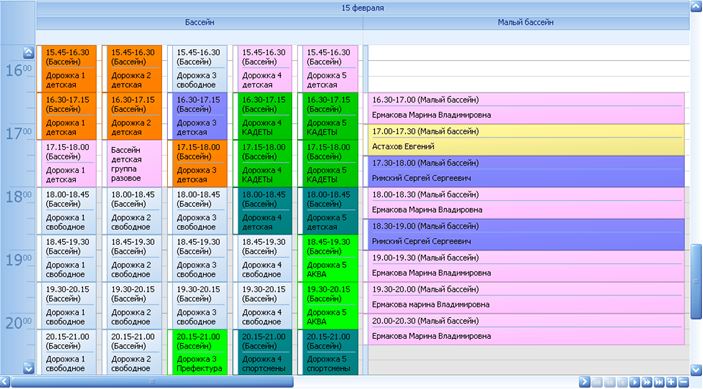Screen dimensions: 703x389
Task: Select the green Дорожка 3 Префектура 20.15-21.00 slot
Action: [199, 352]
